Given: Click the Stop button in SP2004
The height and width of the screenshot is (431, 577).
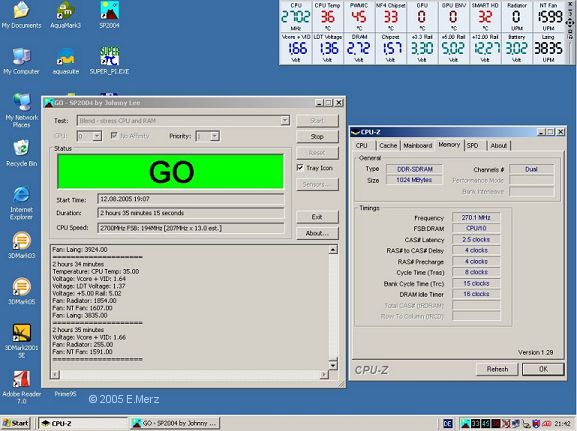Looking at the screenshot, I should point(317,137).
